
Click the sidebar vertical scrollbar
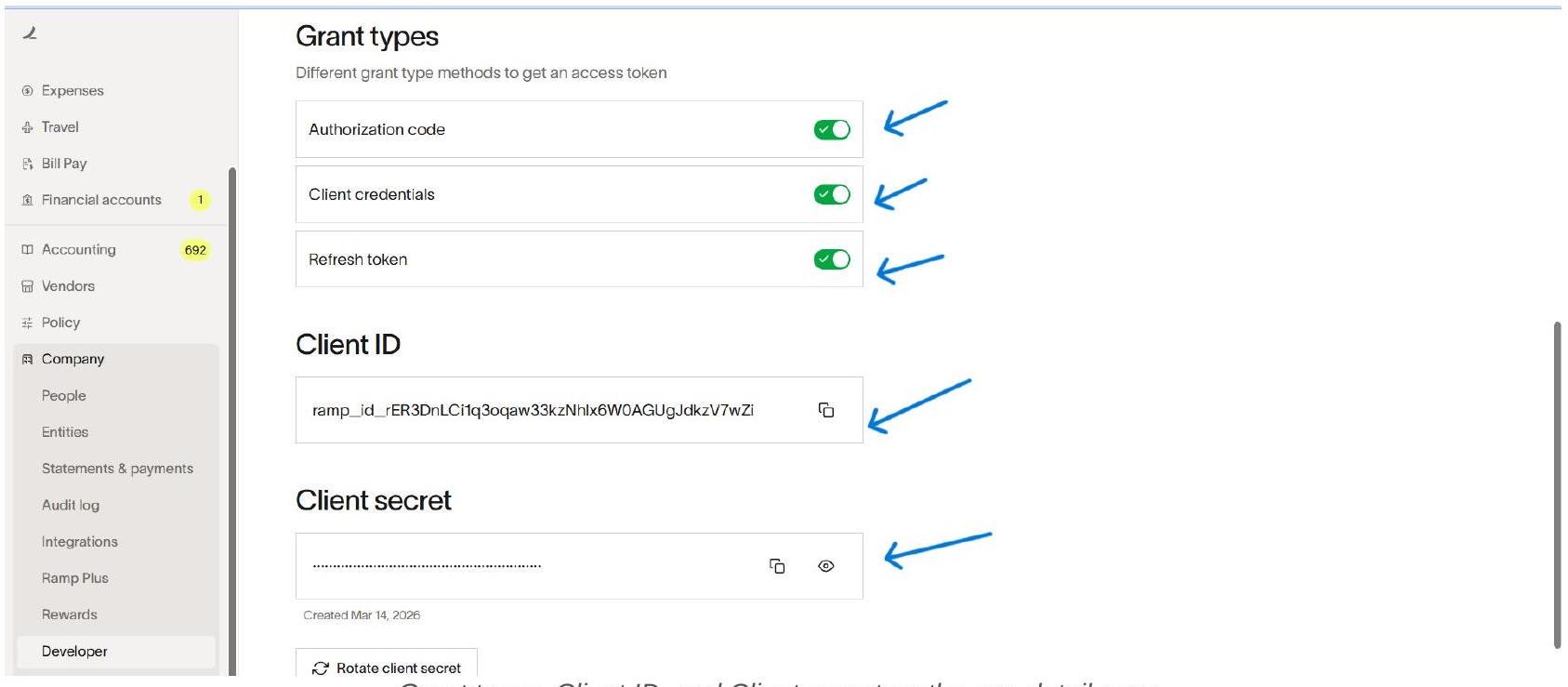tap(232, 420)
